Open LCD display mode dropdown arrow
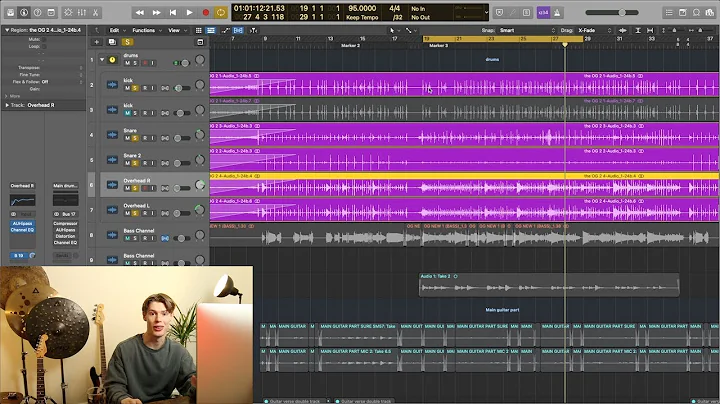The height and width of the screenshot is (404, 720). (486, 12)
